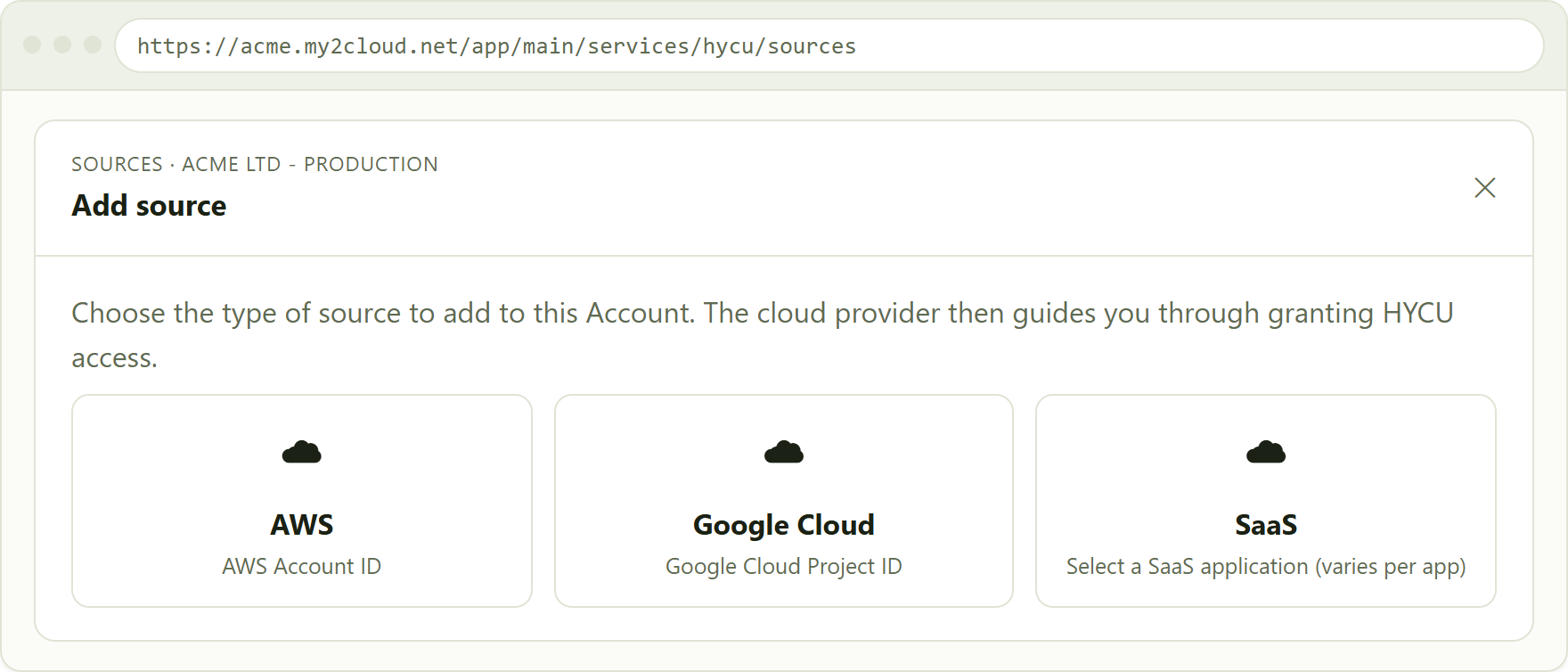Click the cloud icon on the Google Cloud card
Screen dimensions: 1568x672
click(784, 453)
